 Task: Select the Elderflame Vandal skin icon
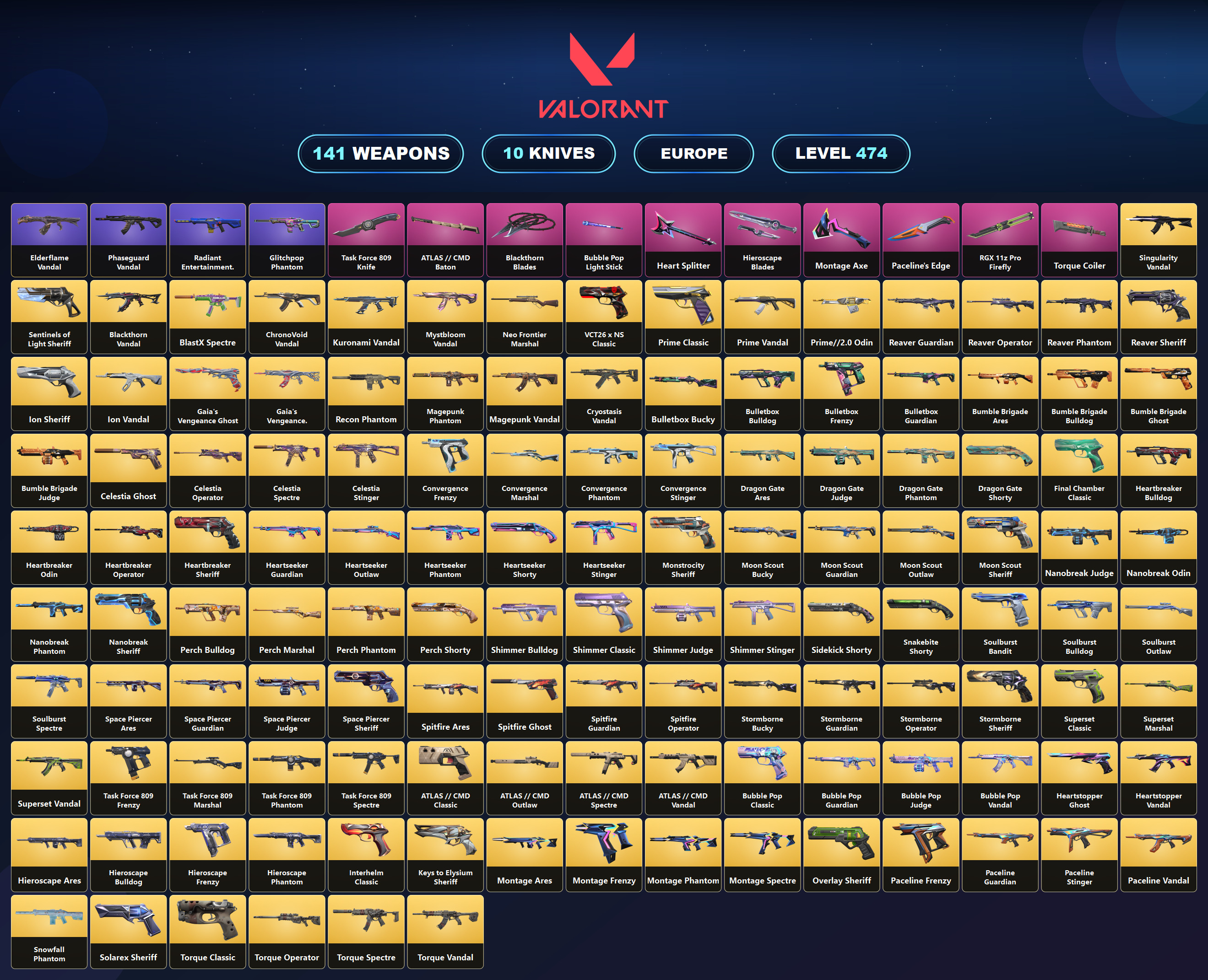click(49, 225)
